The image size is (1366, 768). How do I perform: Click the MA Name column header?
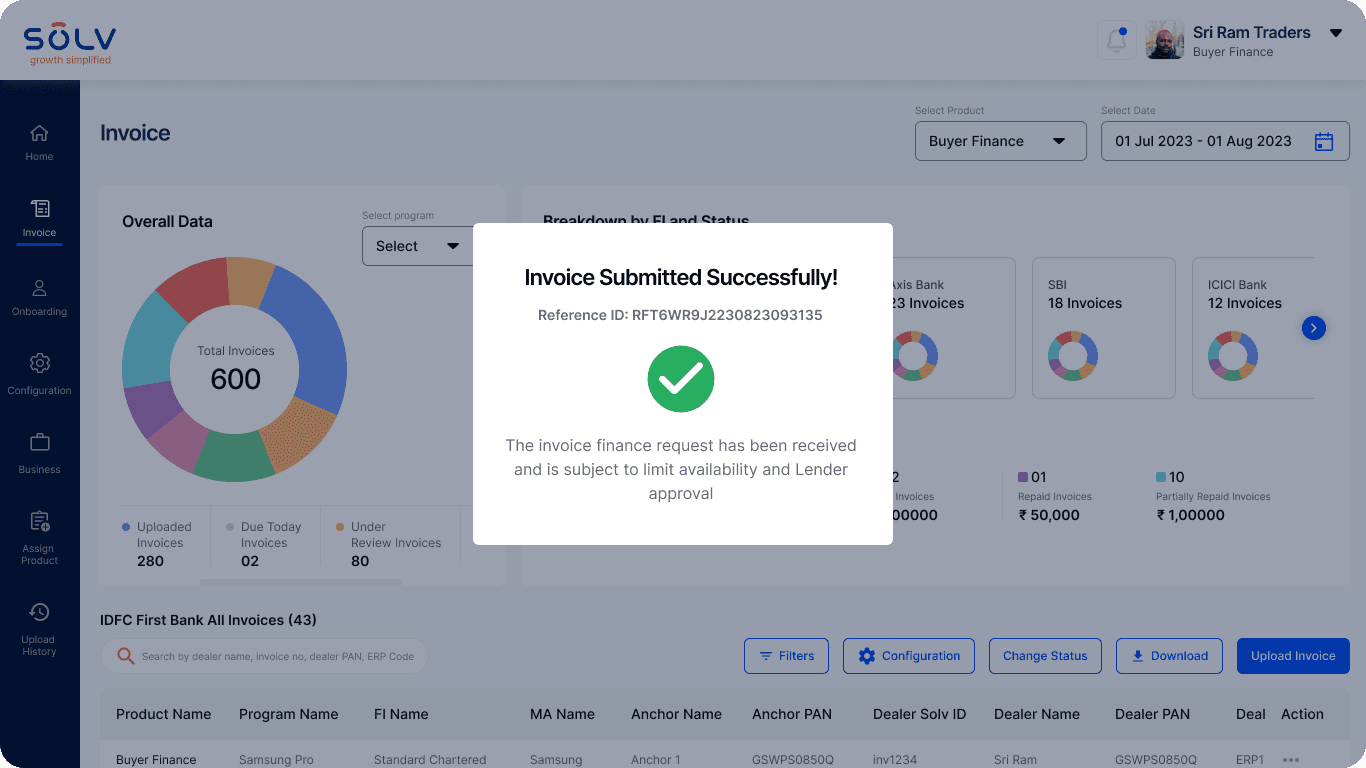562,714
